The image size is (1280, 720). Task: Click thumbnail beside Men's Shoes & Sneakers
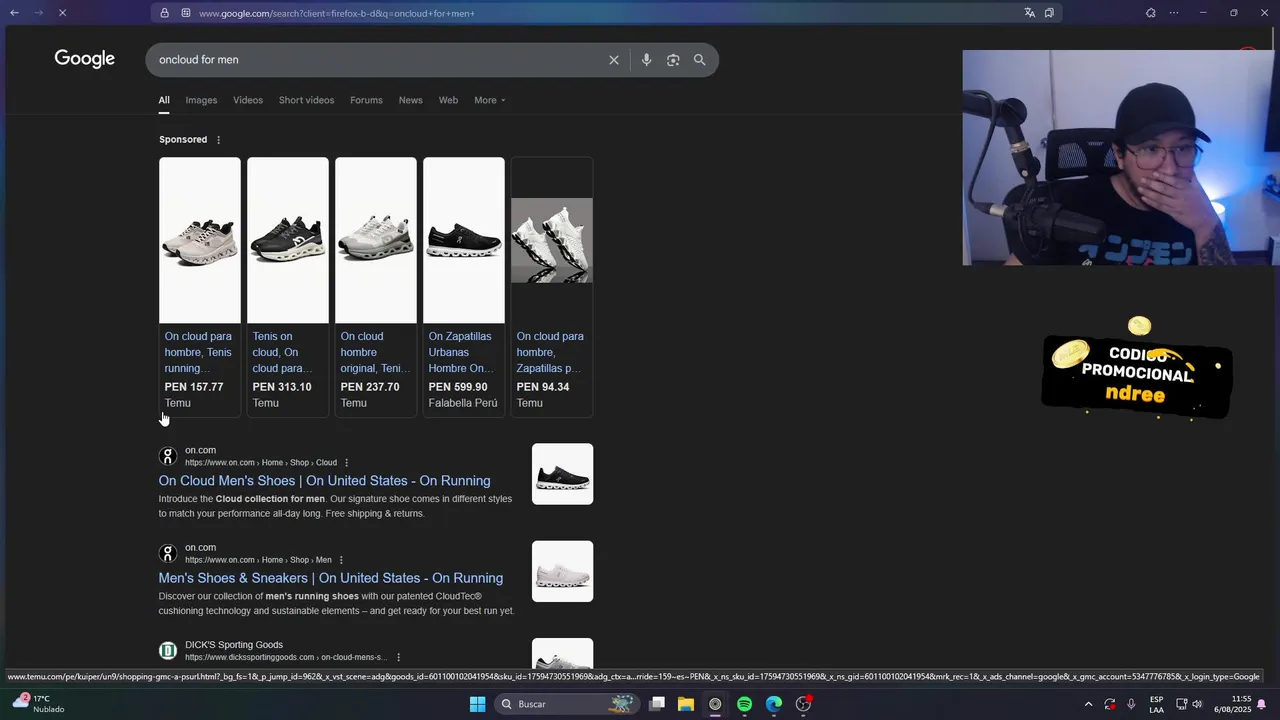[562, 571]
